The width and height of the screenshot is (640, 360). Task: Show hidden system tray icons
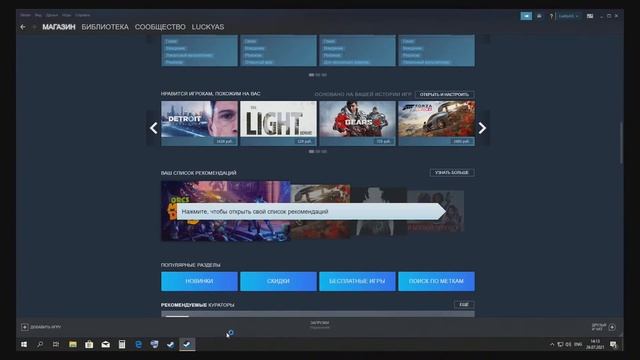click(x=552, y=344)
